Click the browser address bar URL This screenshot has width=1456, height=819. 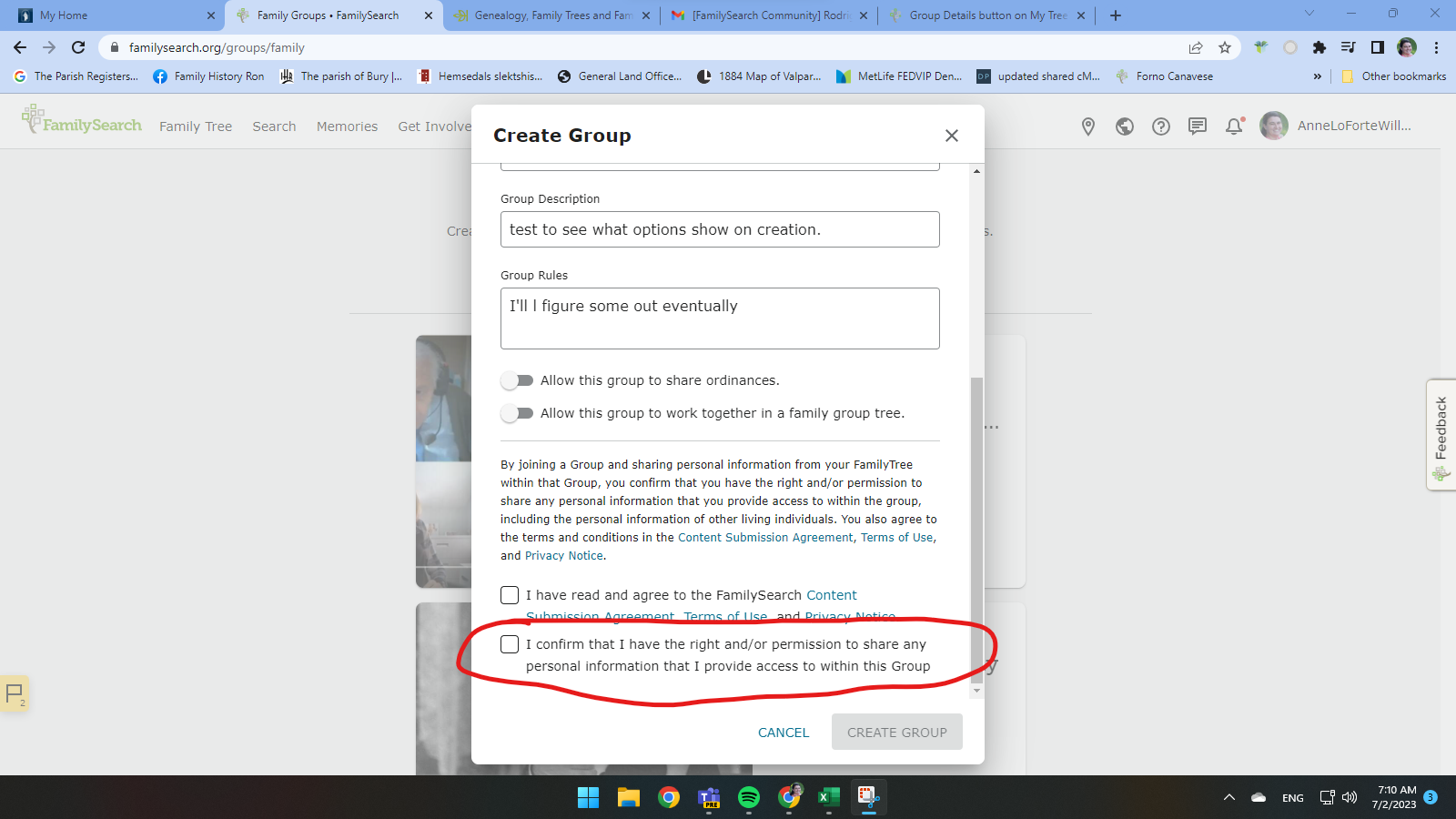[217, 47]
